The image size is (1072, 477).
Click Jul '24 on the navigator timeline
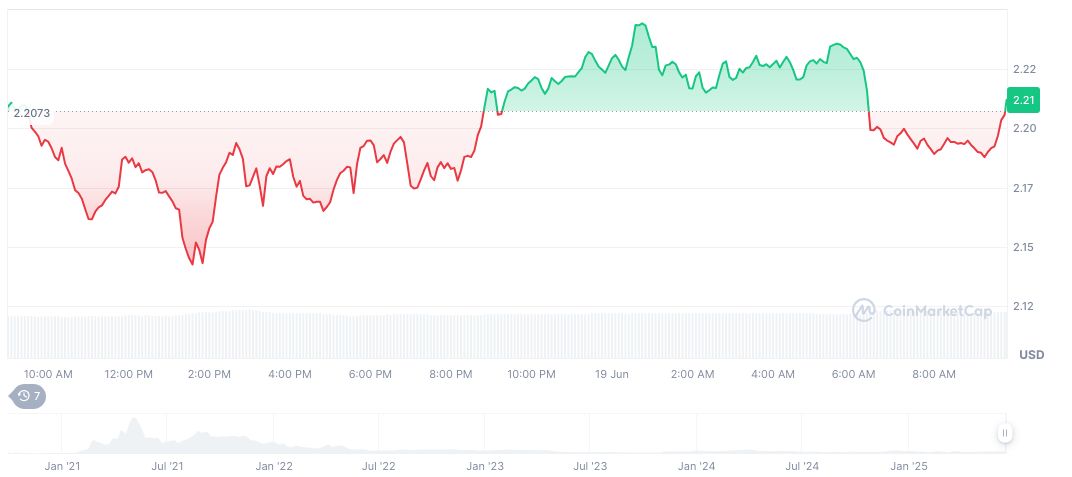tap(802, 466)
